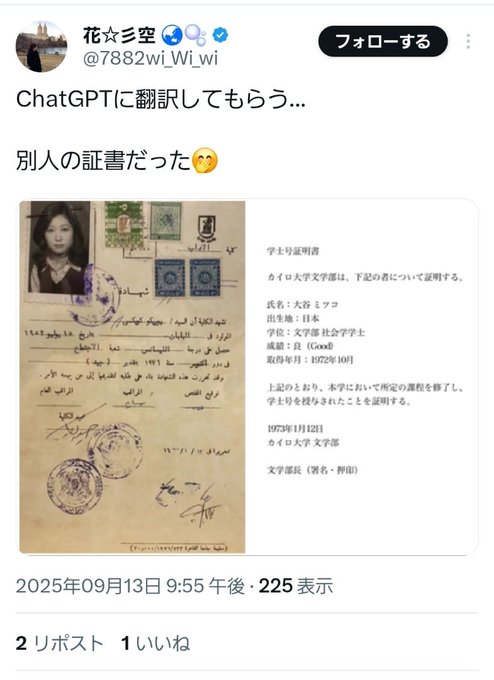The width and height of the screenshot is (494, 680).
Task: Open the 1 いいね likes list
Action: [156, 643]
